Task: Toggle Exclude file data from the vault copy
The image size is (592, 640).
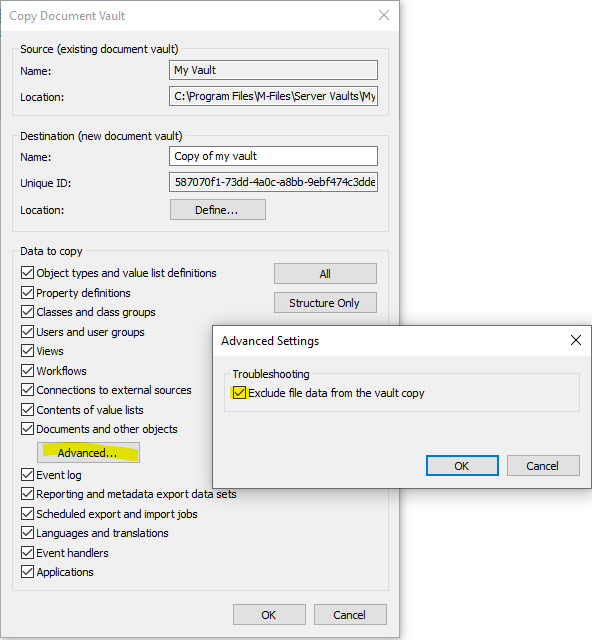Action: tap(239, 393)
